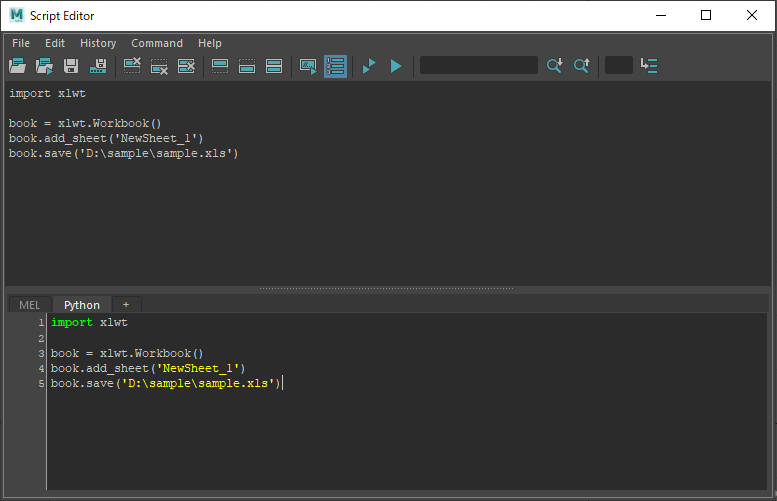Image resolution: width=777 pixels, height=501 pixels.
Task: Clear the input pane
Action: (x=159, y=66)
